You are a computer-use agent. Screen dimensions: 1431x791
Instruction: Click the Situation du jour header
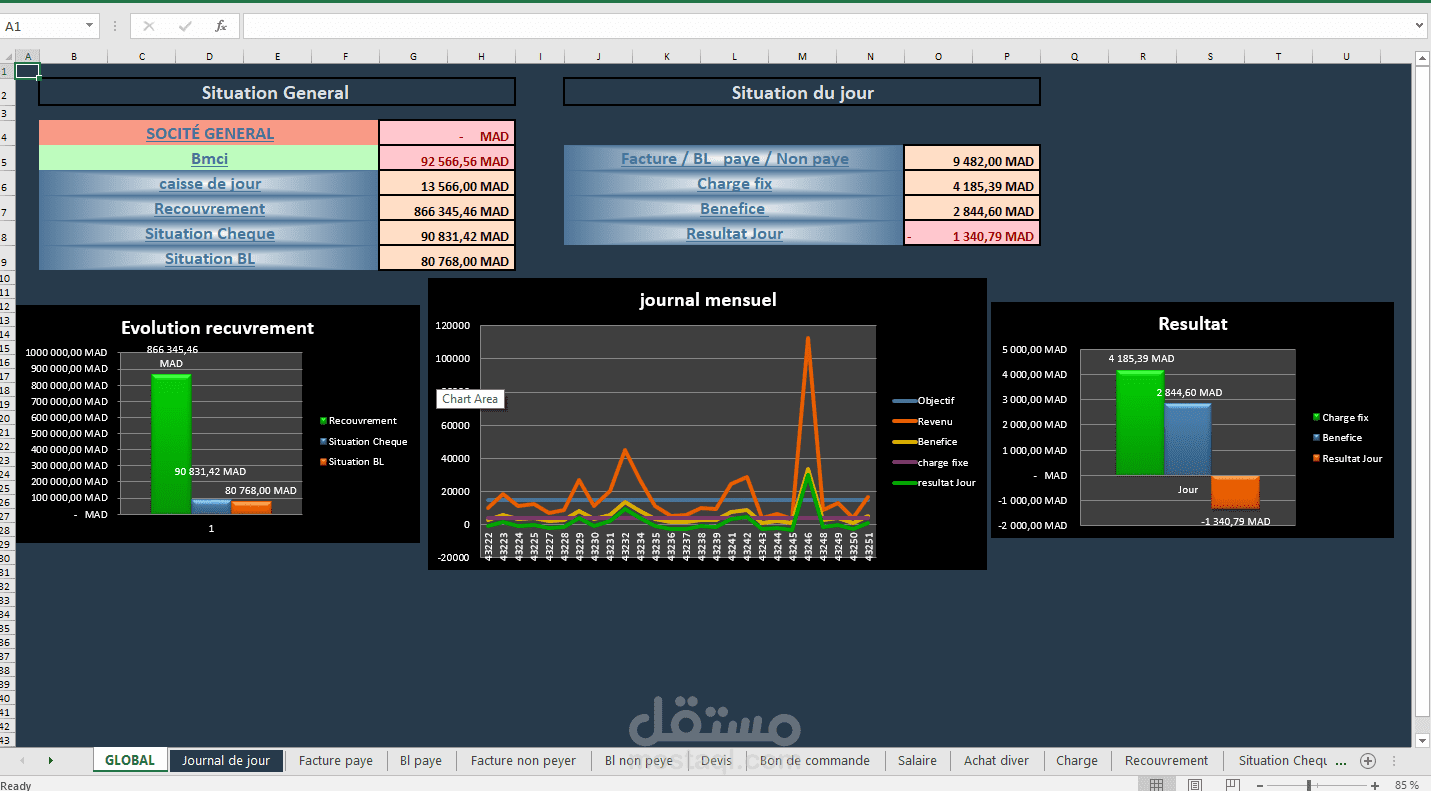(802, 92)
